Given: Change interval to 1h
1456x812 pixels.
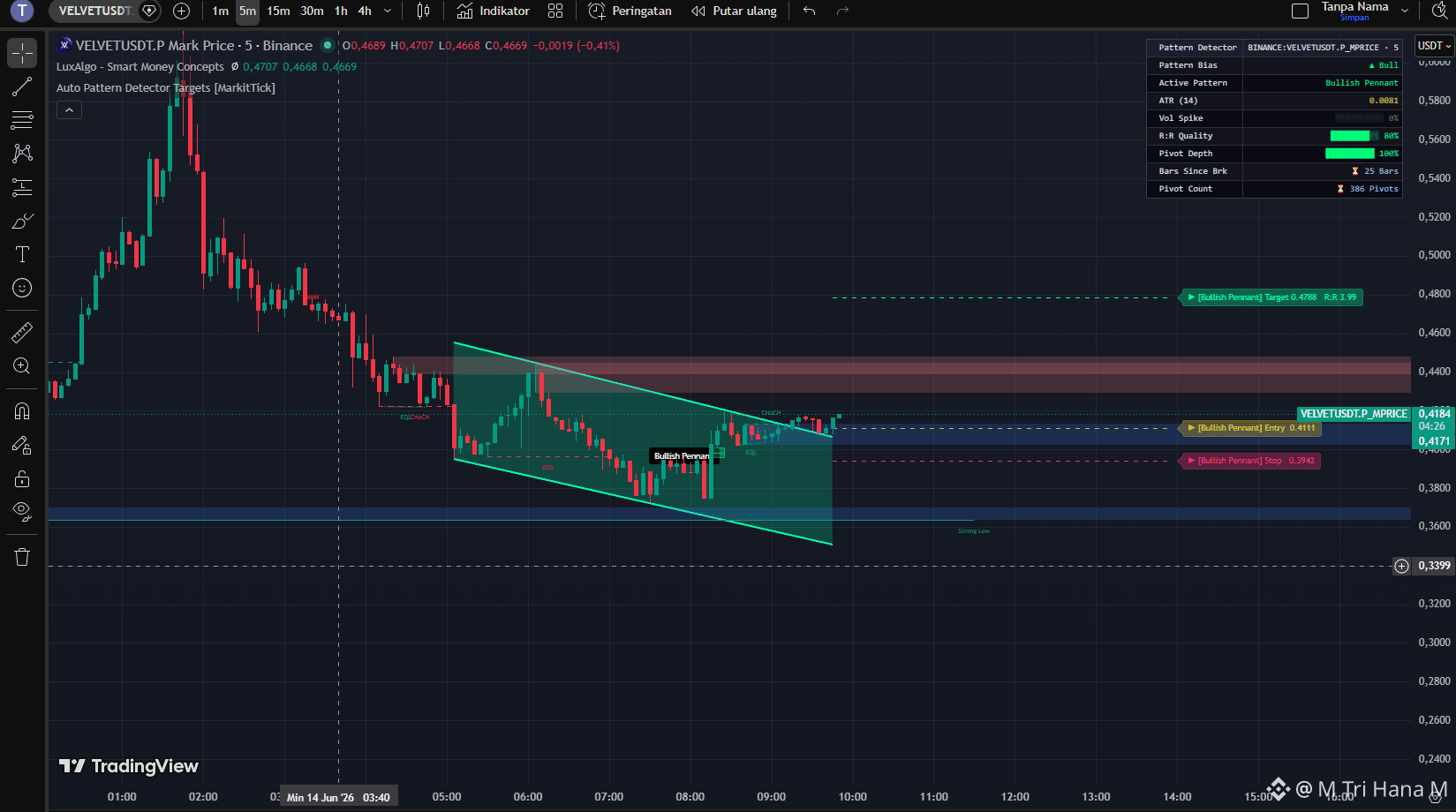Looking at the screenshot, I should click(342, 11).
